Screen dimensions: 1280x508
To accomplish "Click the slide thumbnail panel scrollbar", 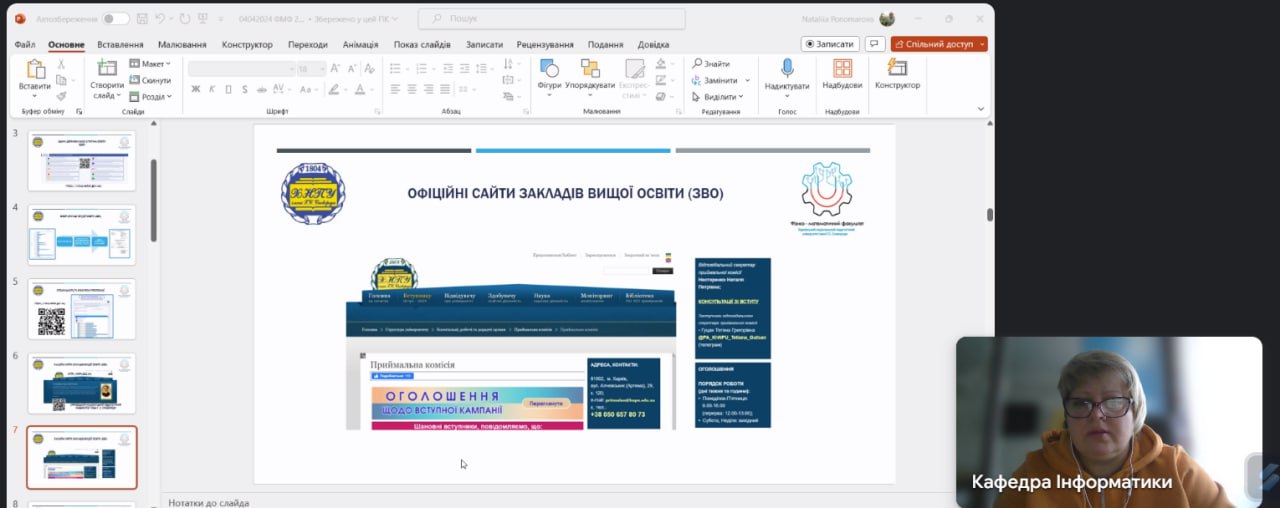I will point(153,200).
